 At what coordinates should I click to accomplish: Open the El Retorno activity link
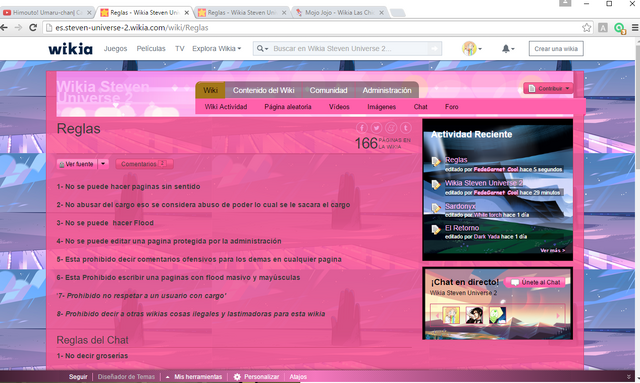(x=462, y=228)
